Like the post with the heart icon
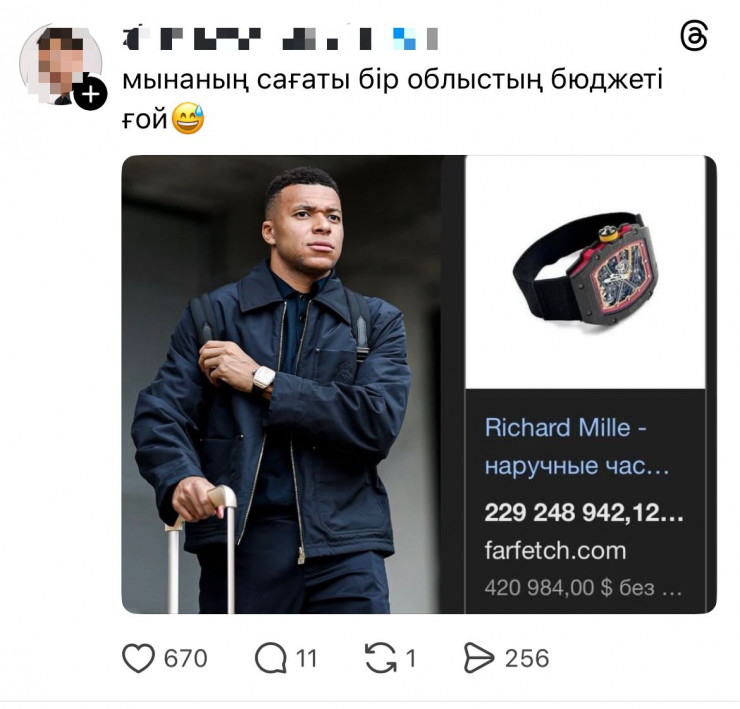Screen dimensions: 740x709 tap(138, 657)
